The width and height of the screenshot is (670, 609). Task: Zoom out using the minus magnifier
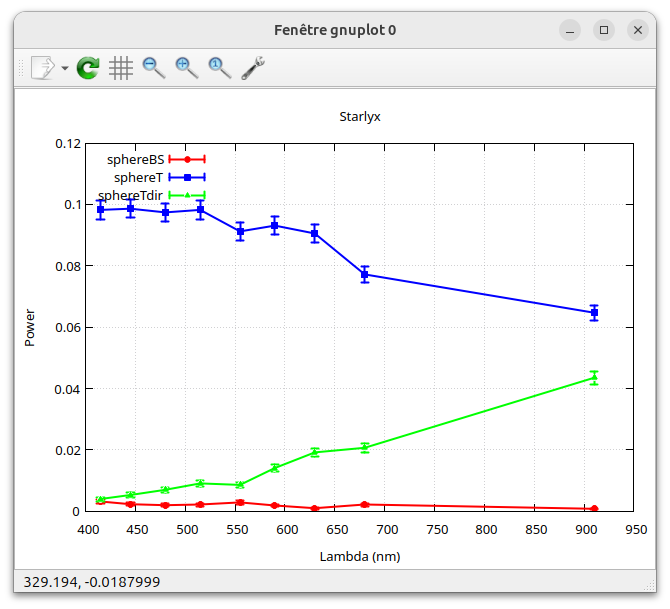click(154, 68)
